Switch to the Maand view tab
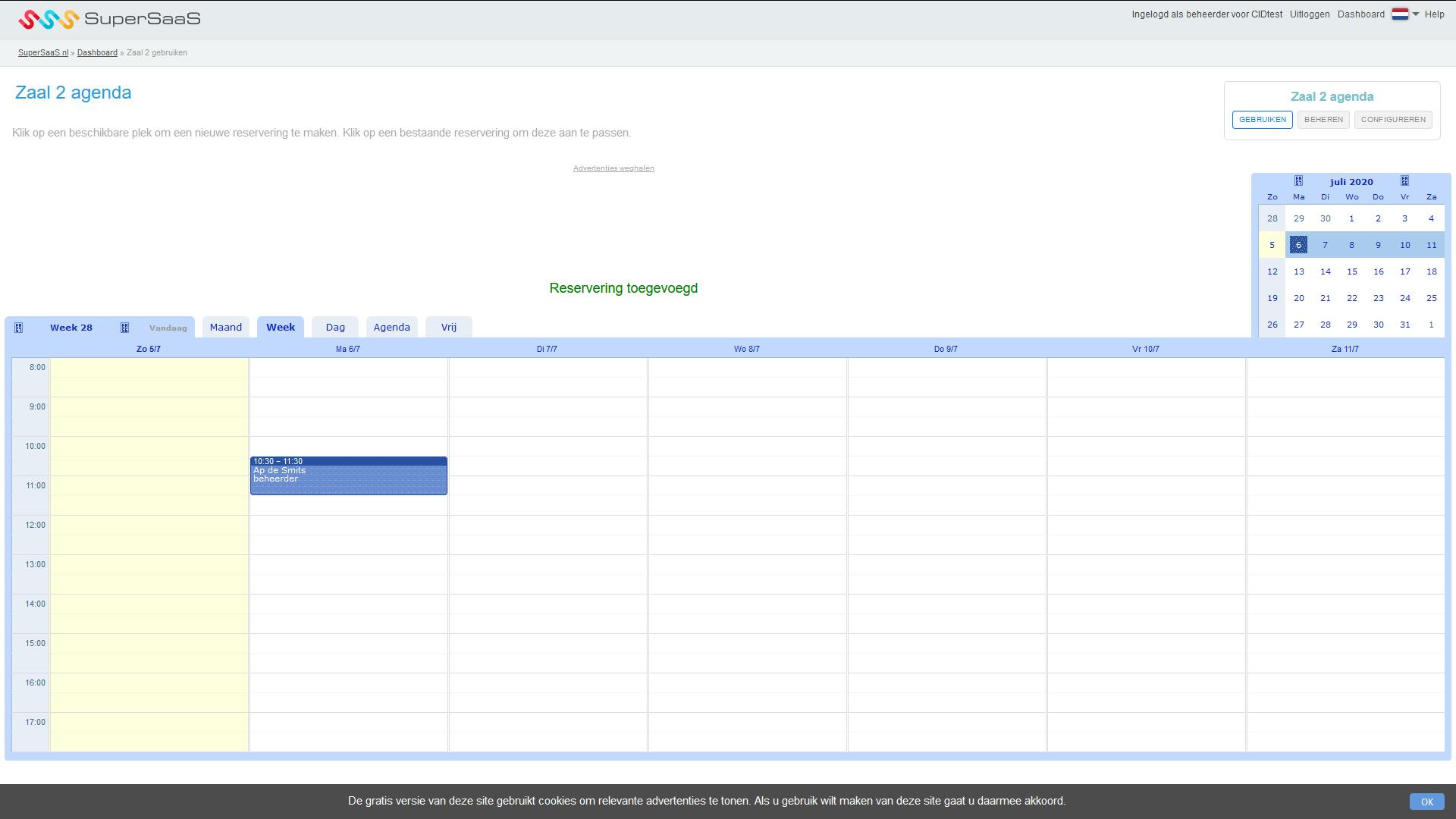The image size is (1456, 819). (x=225, y=328)
